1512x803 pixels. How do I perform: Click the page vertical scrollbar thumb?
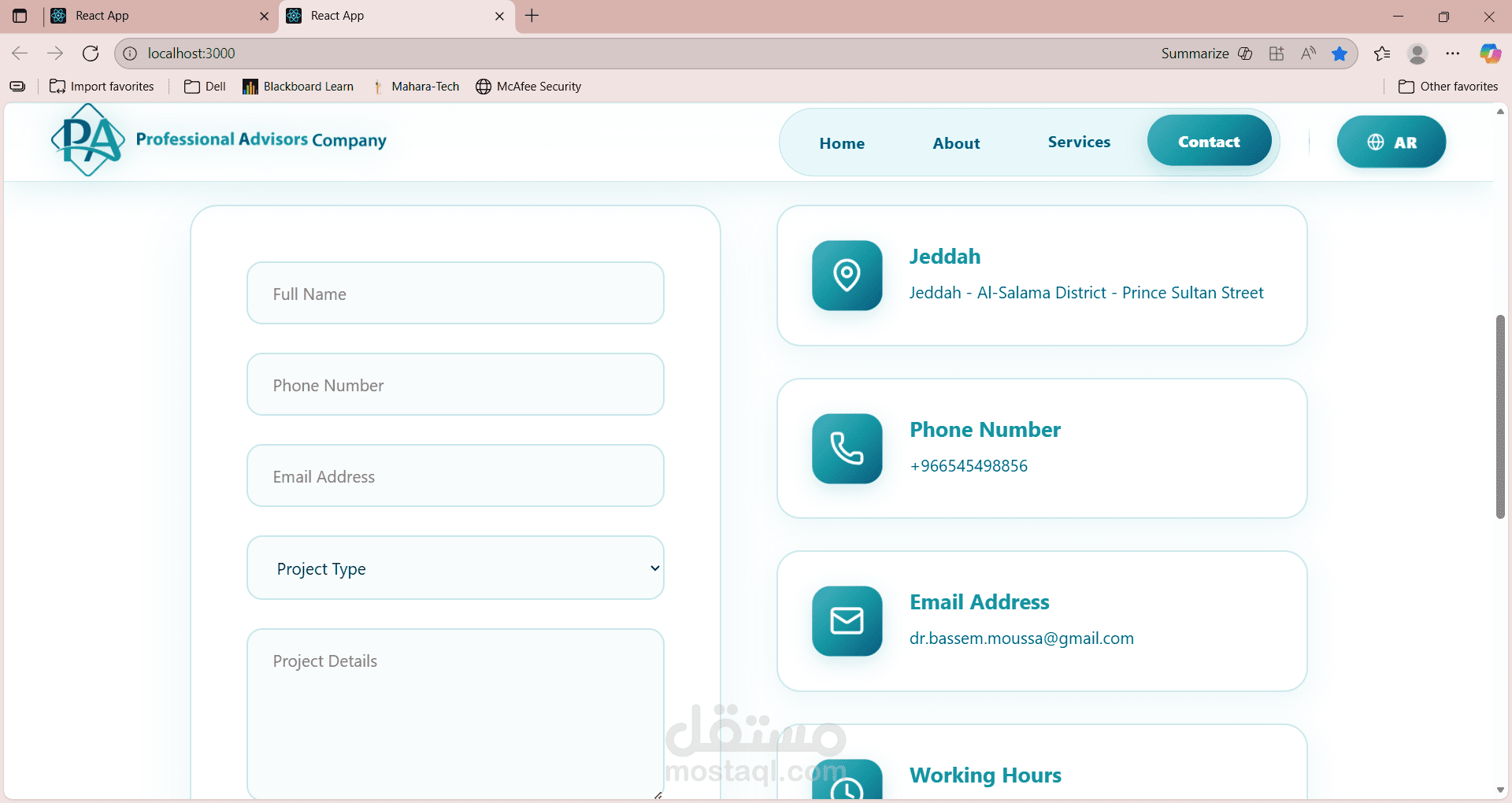[x=1500, y=416]
